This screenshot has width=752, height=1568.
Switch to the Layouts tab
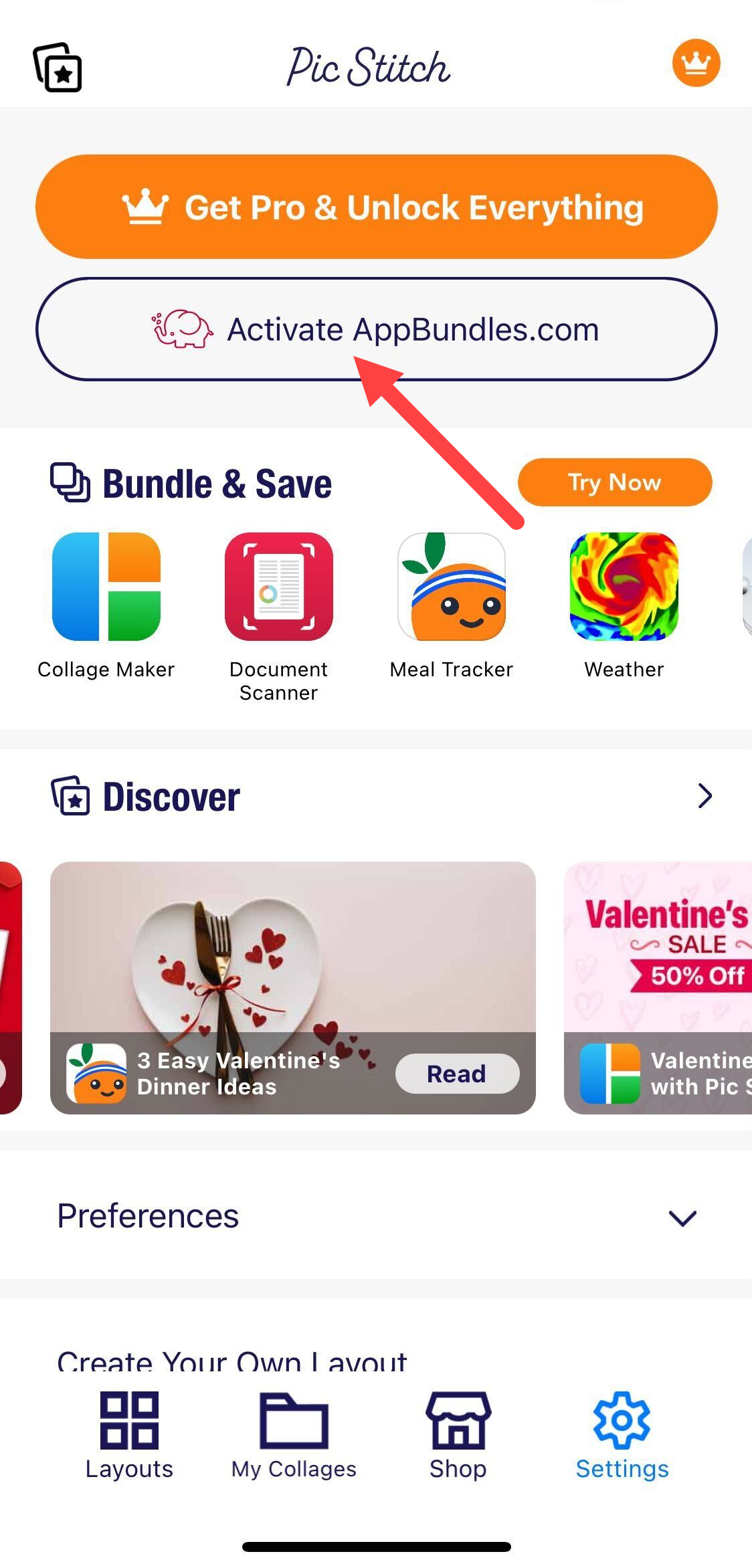(129, 1436)
